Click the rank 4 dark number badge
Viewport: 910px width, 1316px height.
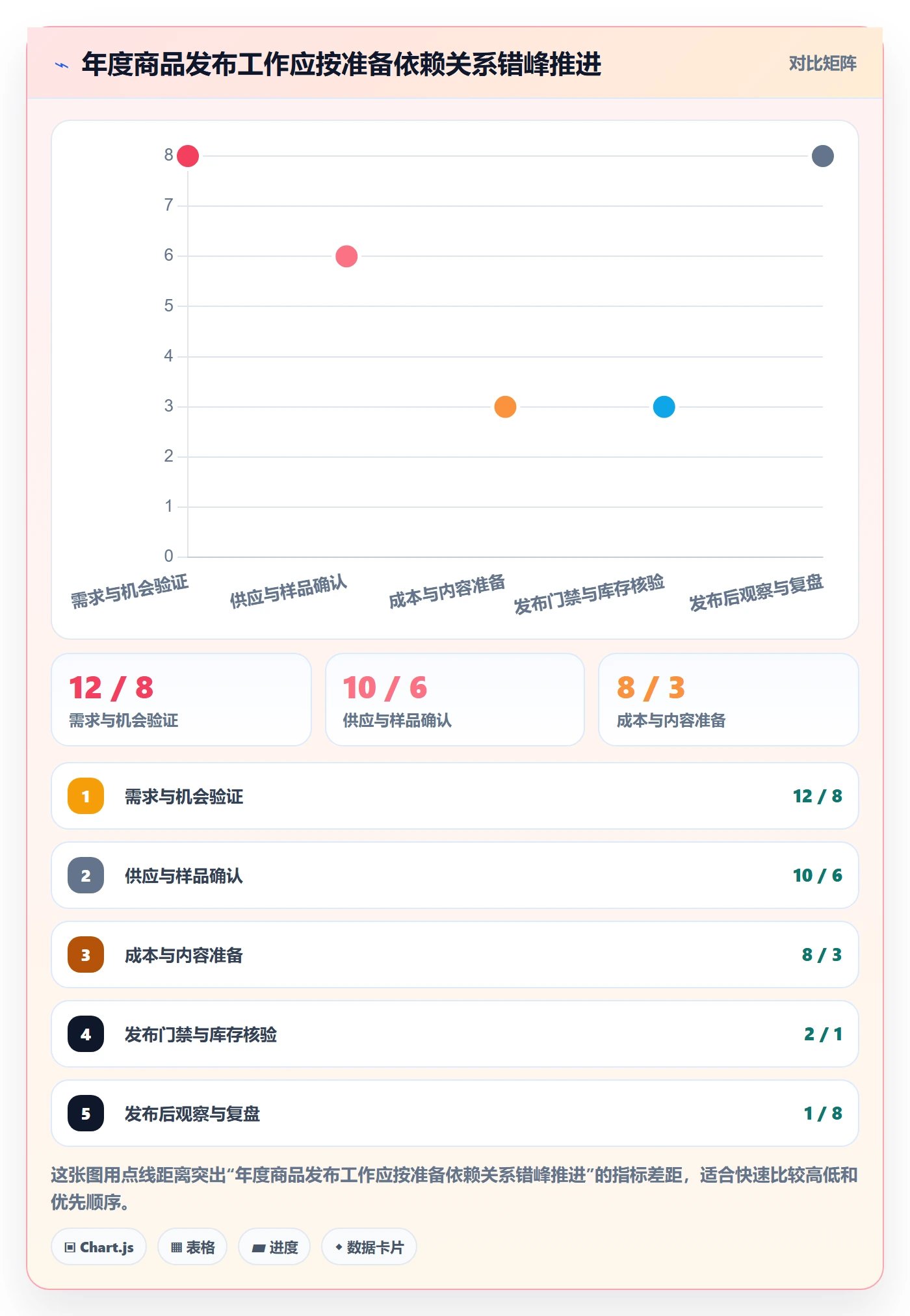(x=86, y=1034)
